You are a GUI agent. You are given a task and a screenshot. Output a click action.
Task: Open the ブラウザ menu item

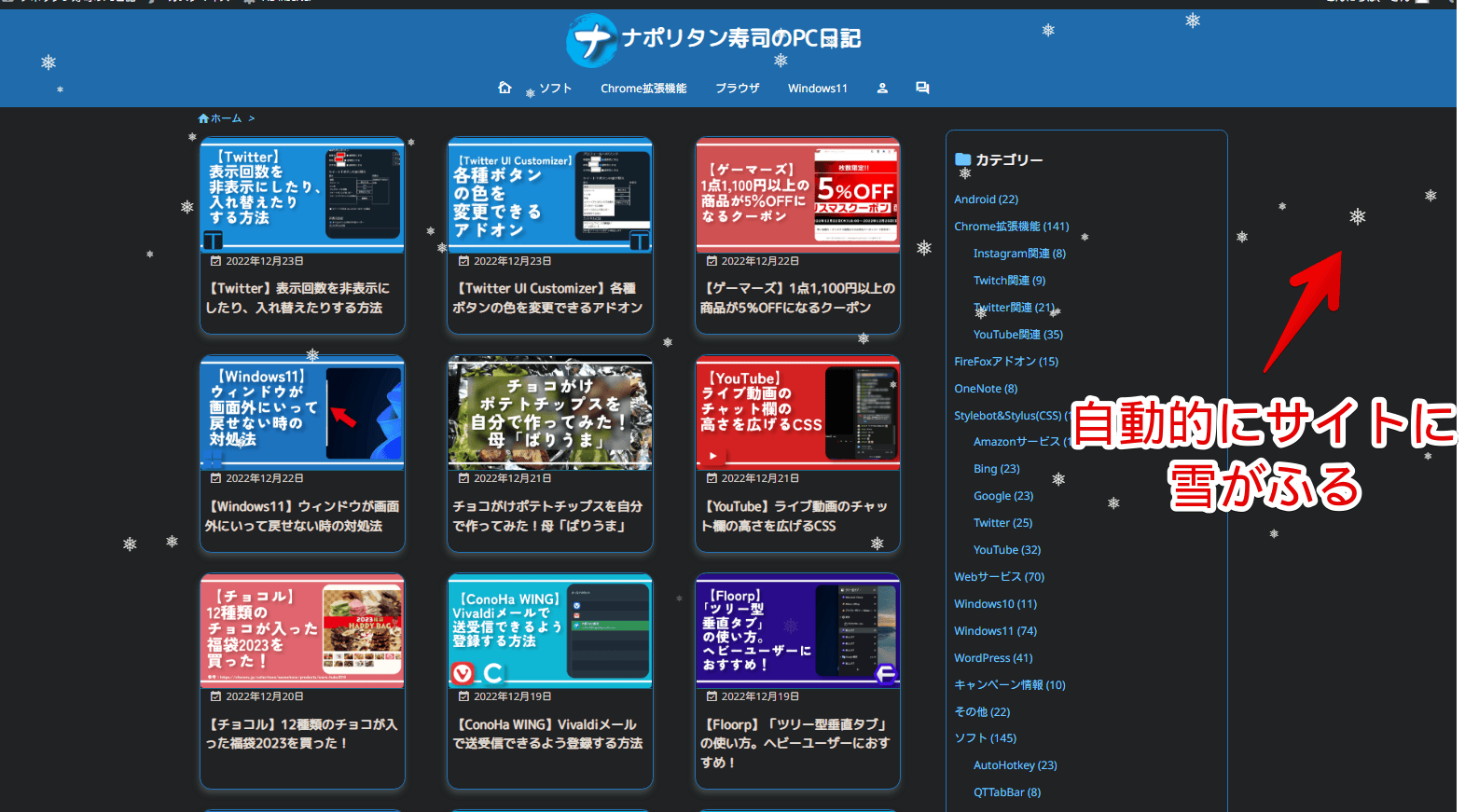pyautogui.click(x=738, y=89)
